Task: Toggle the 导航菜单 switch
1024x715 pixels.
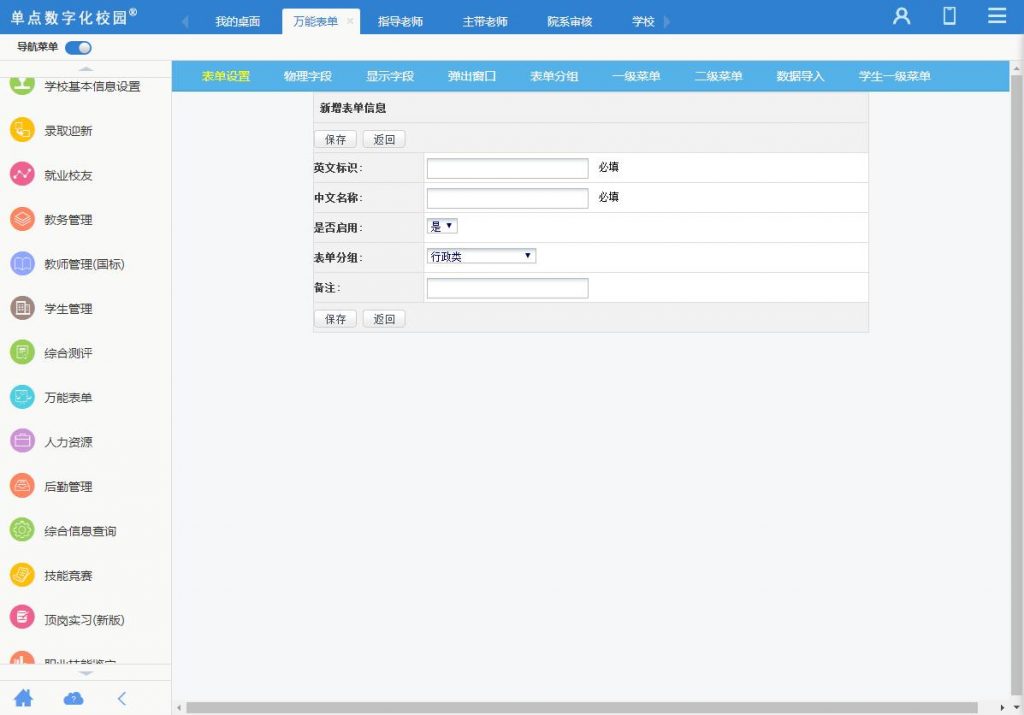Action: [x=78, y=47]
